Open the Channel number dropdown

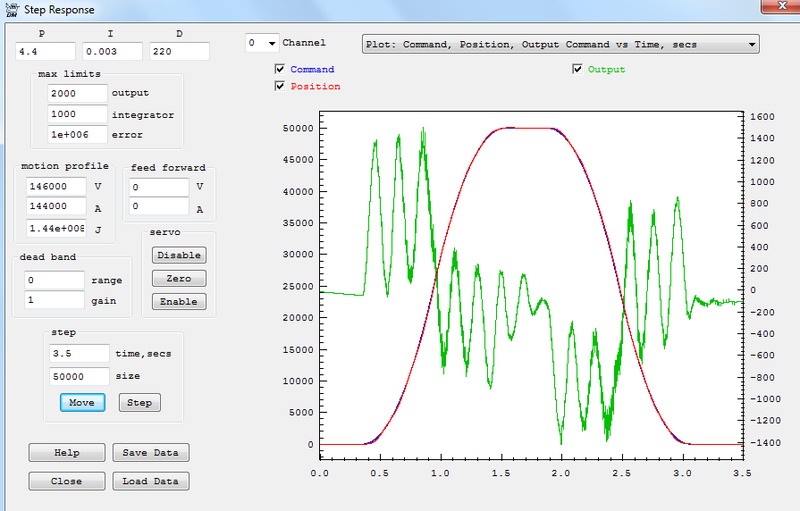(x=271, y=44)
